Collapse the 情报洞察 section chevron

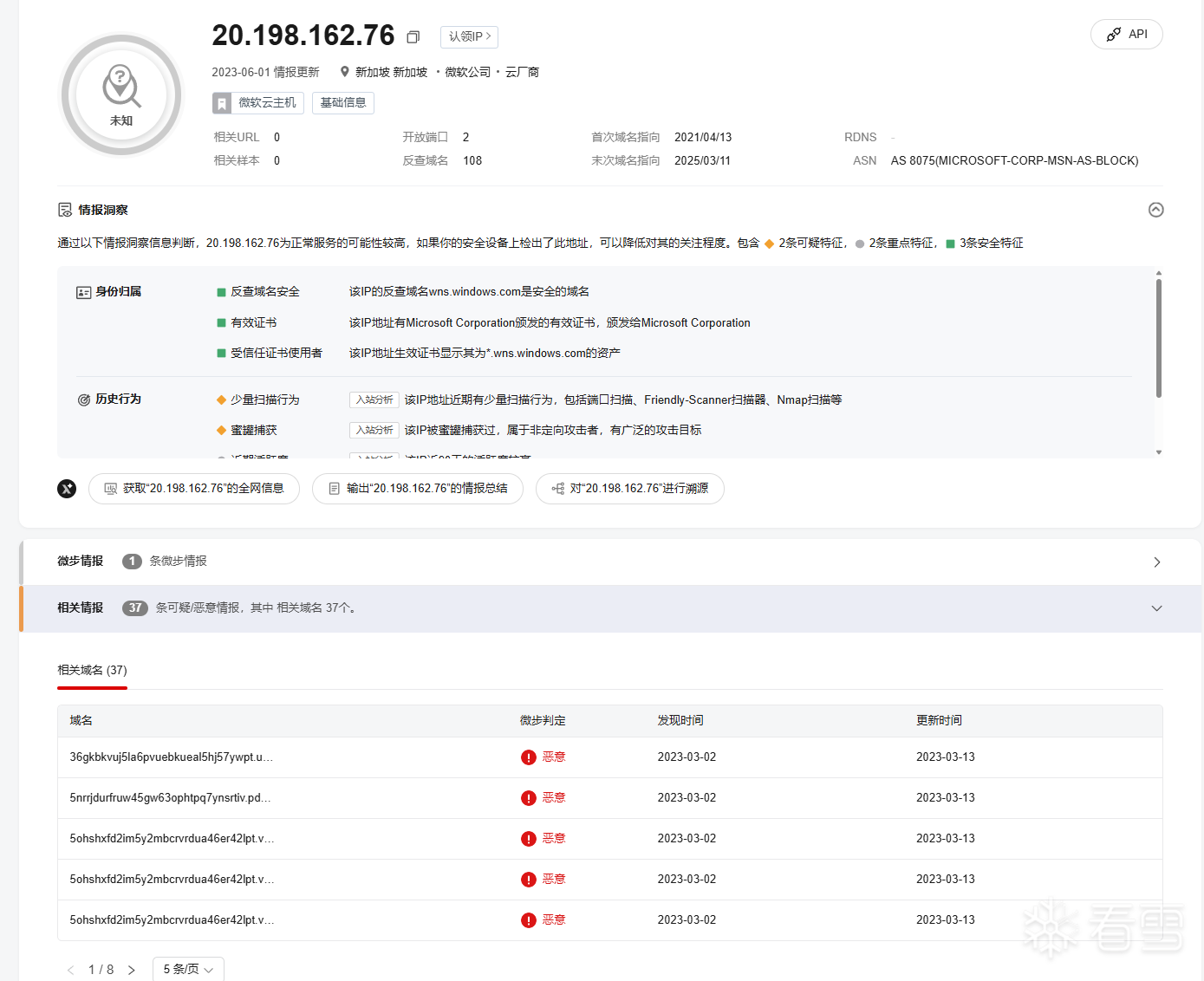click(x=1155, y=210)
